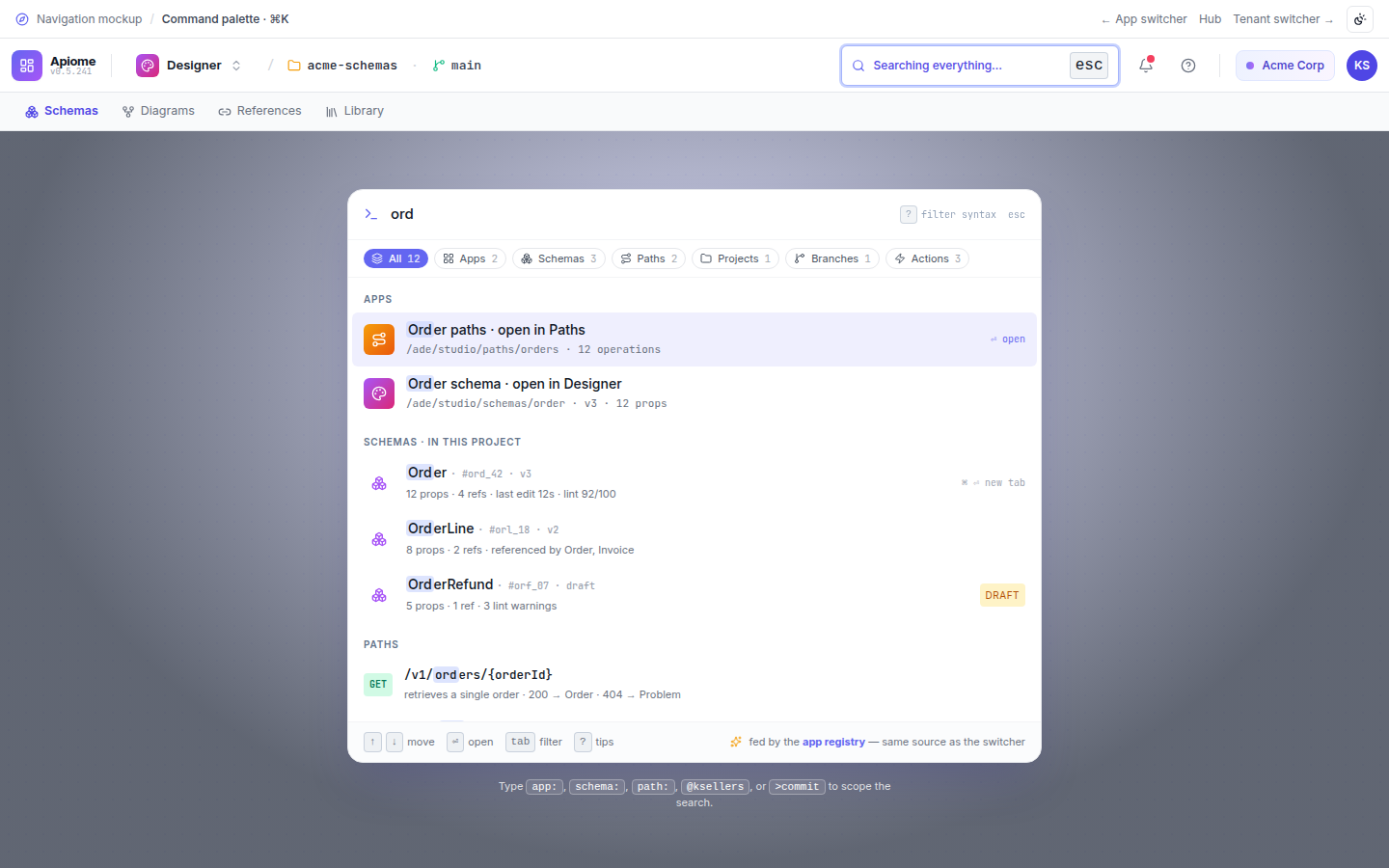Click the @ksellers scope keyword chip
The image size is (1389, 868).
715,787
